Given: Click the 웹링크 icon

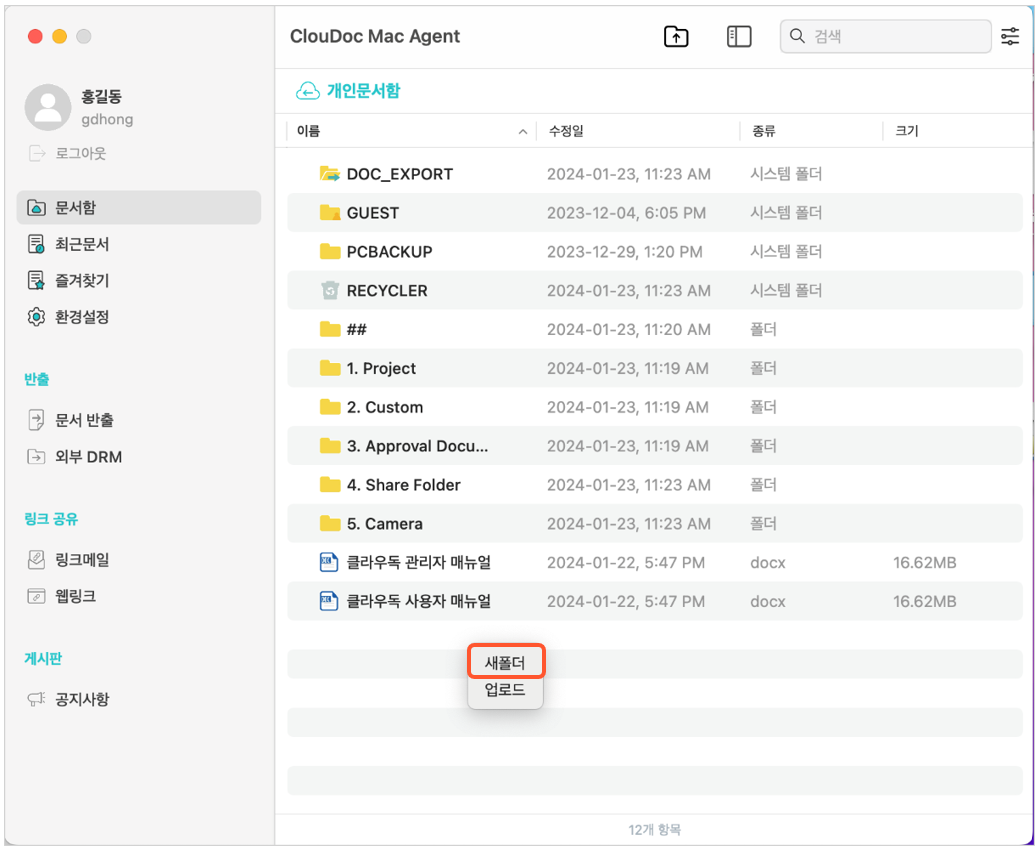Looking at the screenshot, I should pos(36,596).
